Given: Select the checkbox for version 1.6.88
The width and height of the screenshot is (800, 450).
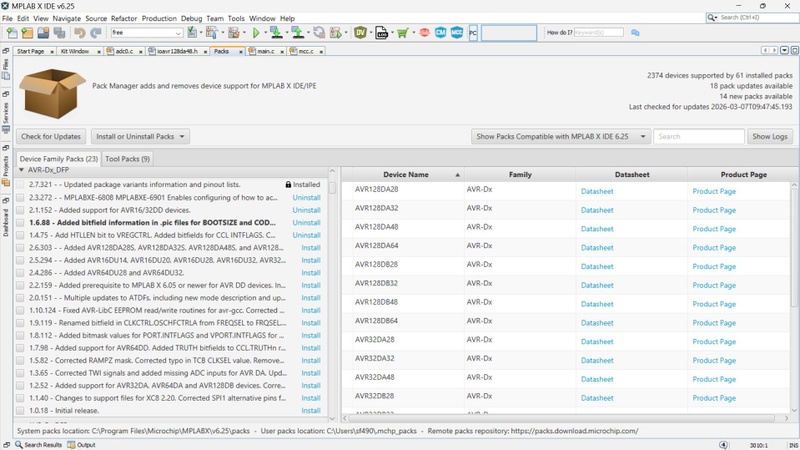Looking at the screenshot, I should point(21,222).
